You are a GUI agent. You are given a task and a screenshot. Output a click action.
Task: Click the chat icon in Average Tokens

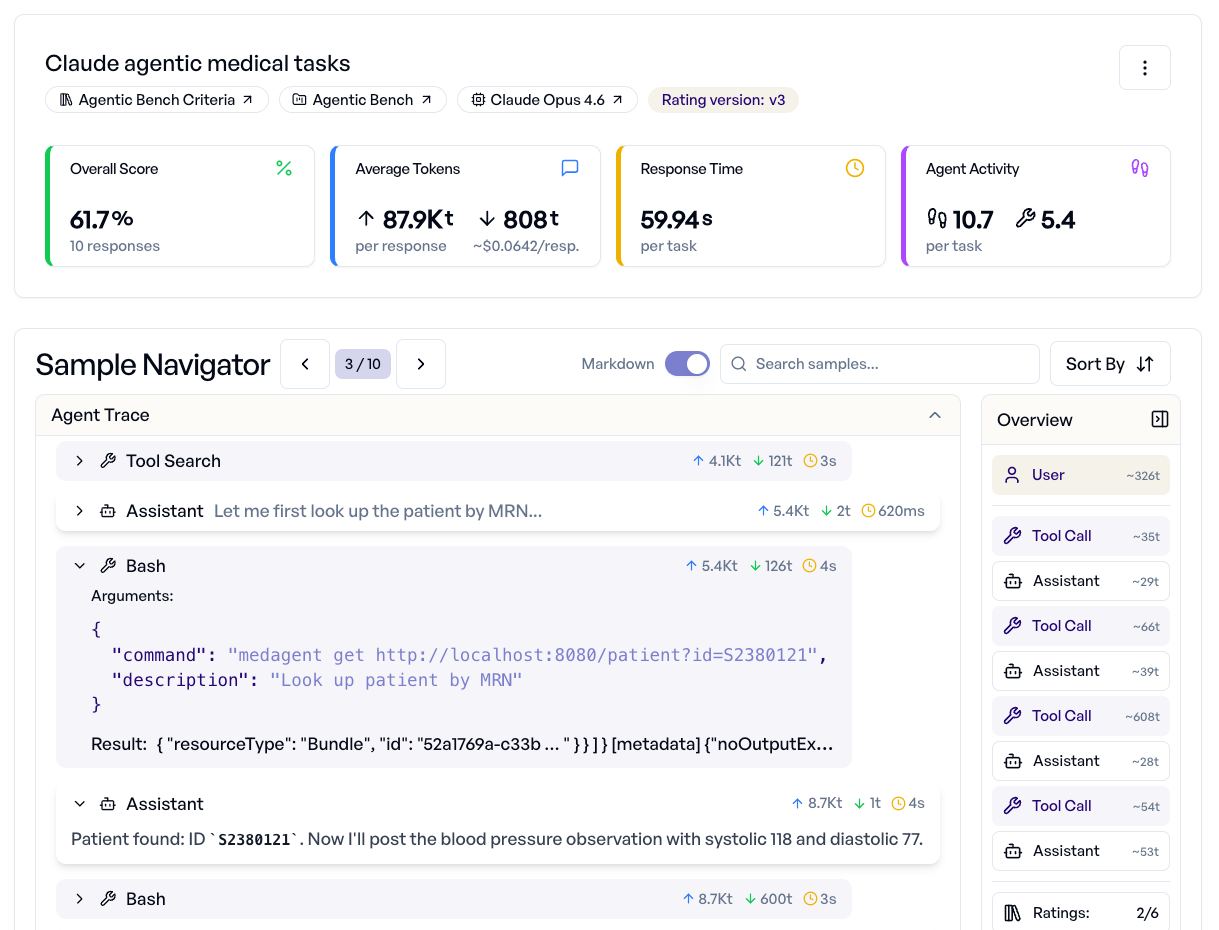click(x=570, y=169)
